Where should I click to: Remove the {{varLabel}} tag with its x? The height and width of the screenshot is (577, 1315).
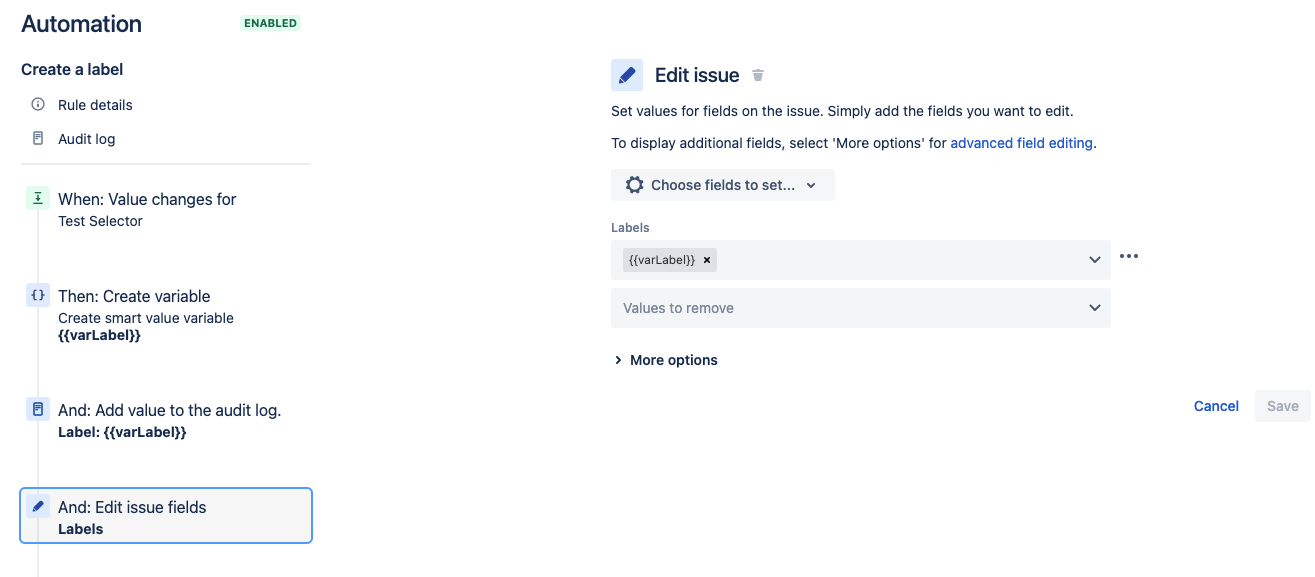707,260
